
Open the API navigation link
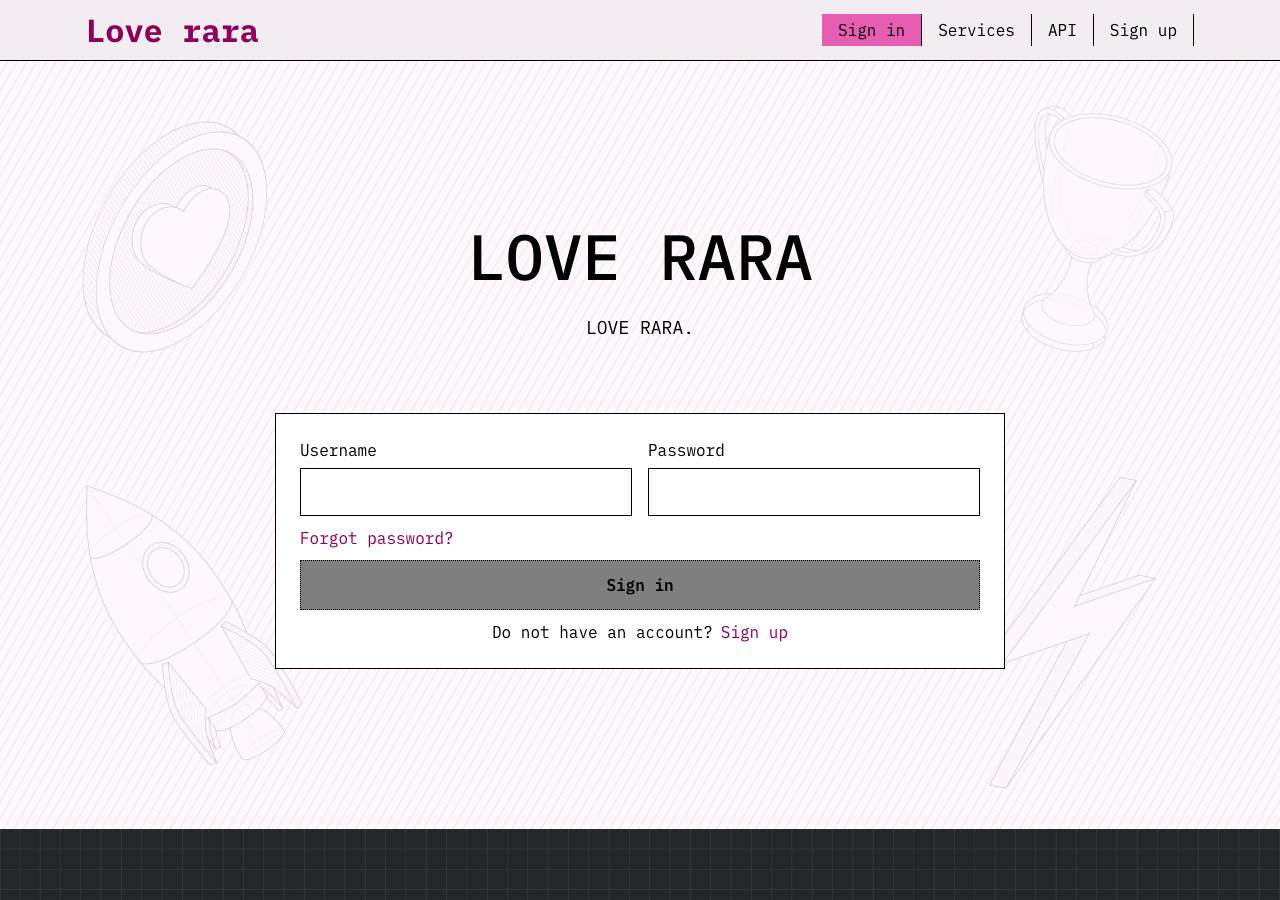[x=1062, y=30]
